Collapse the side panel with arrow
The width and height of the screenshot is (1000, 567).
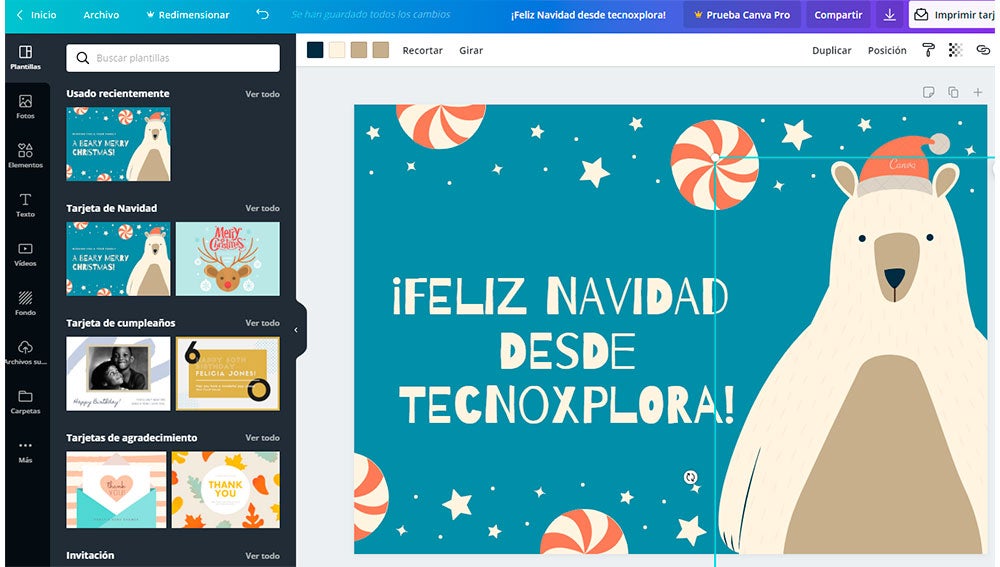point(296,330)
